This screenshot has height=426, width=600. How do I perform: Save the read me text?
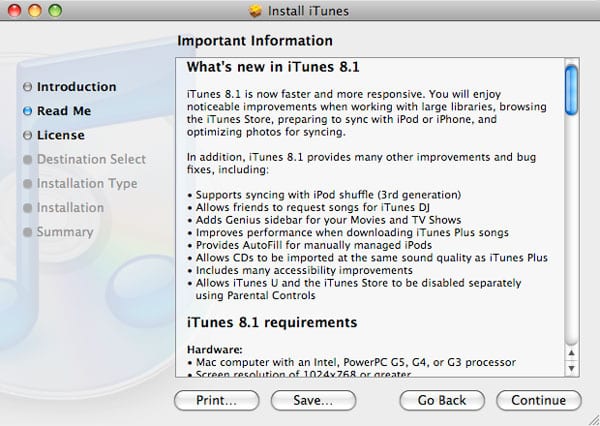[313, 400]
